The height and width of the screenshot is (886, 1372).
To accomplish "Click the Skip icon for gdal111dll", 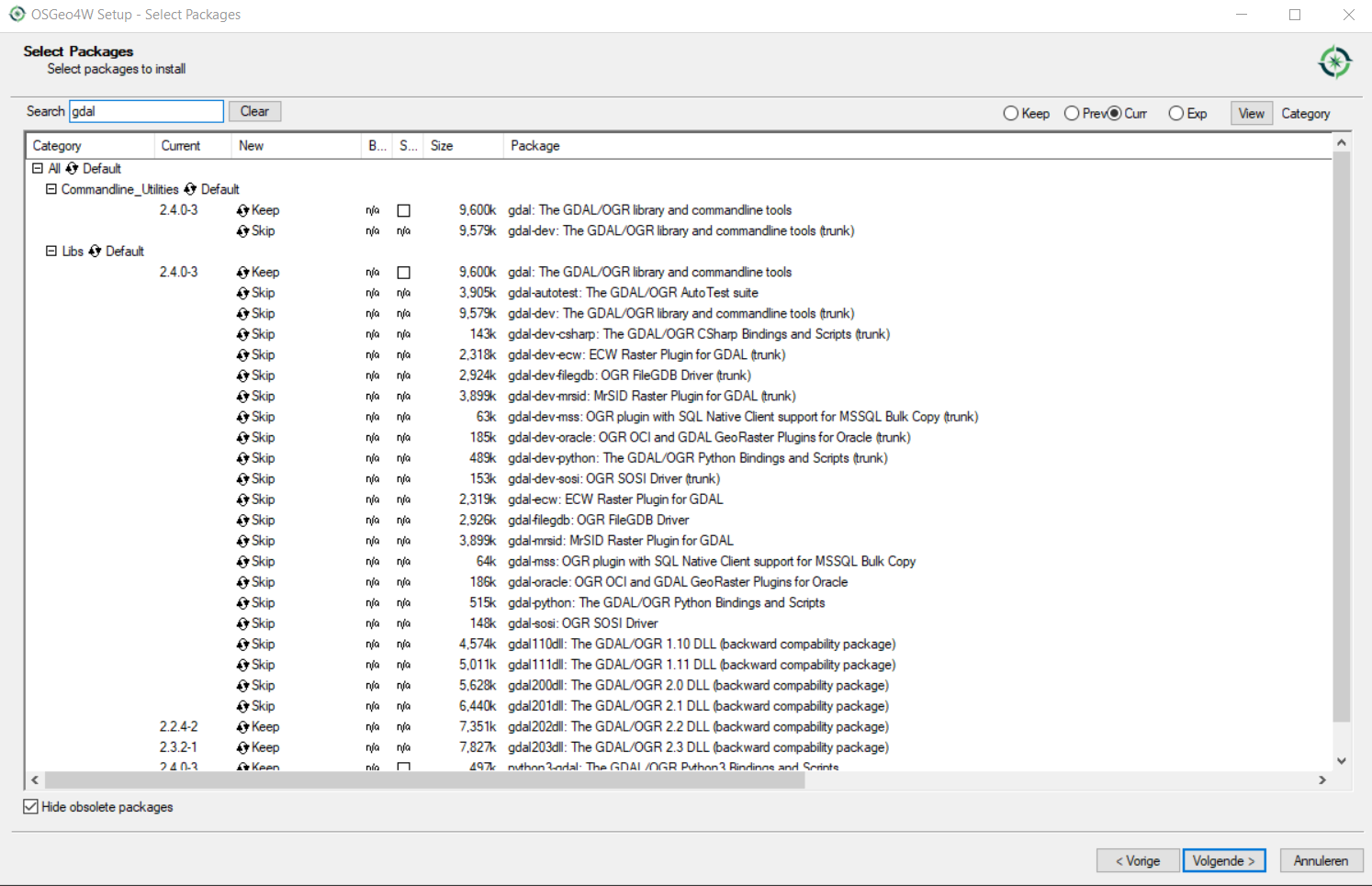I will click(x=242, y=665).
